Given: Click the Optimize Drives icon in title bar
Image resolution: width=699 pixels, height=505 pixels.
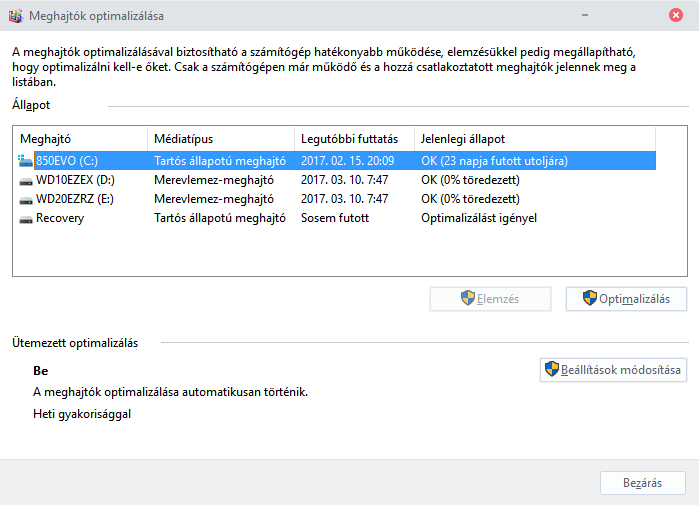Looking at the screenshot, I should pos(13,16).
